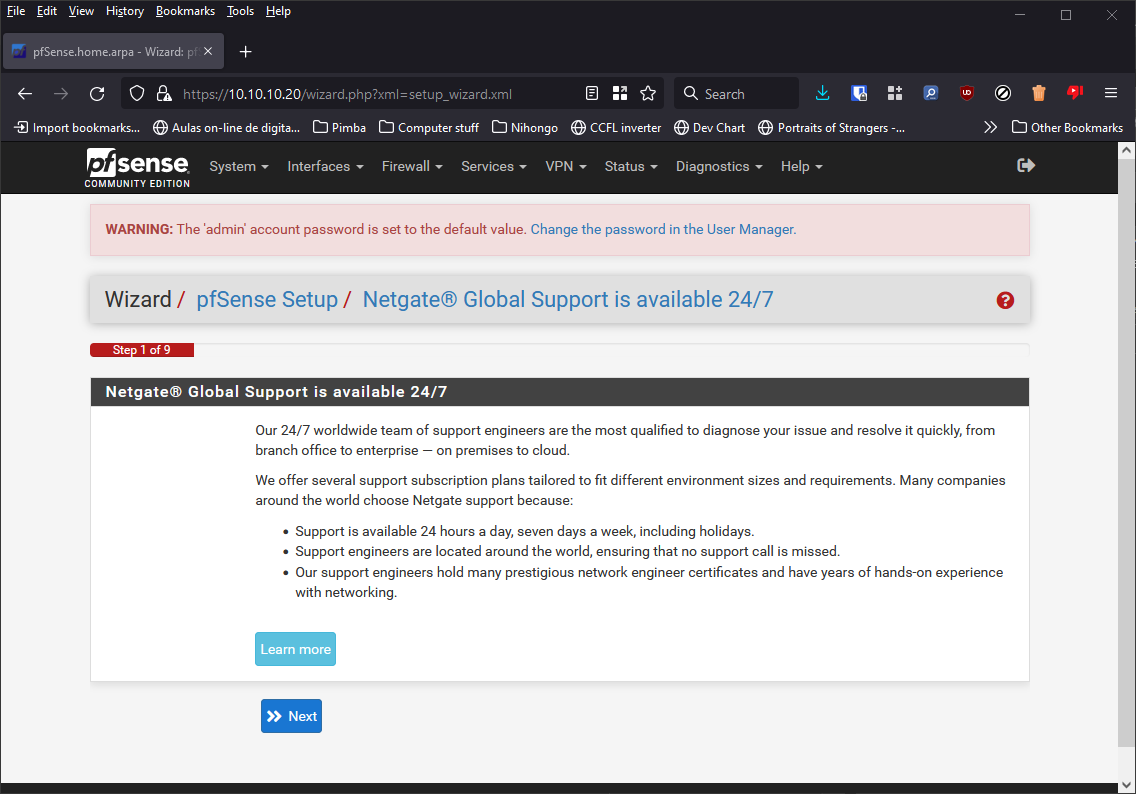The image size is (1136, 794).
Task: Enter Reader View for this page
Action: tap(591, 92)
